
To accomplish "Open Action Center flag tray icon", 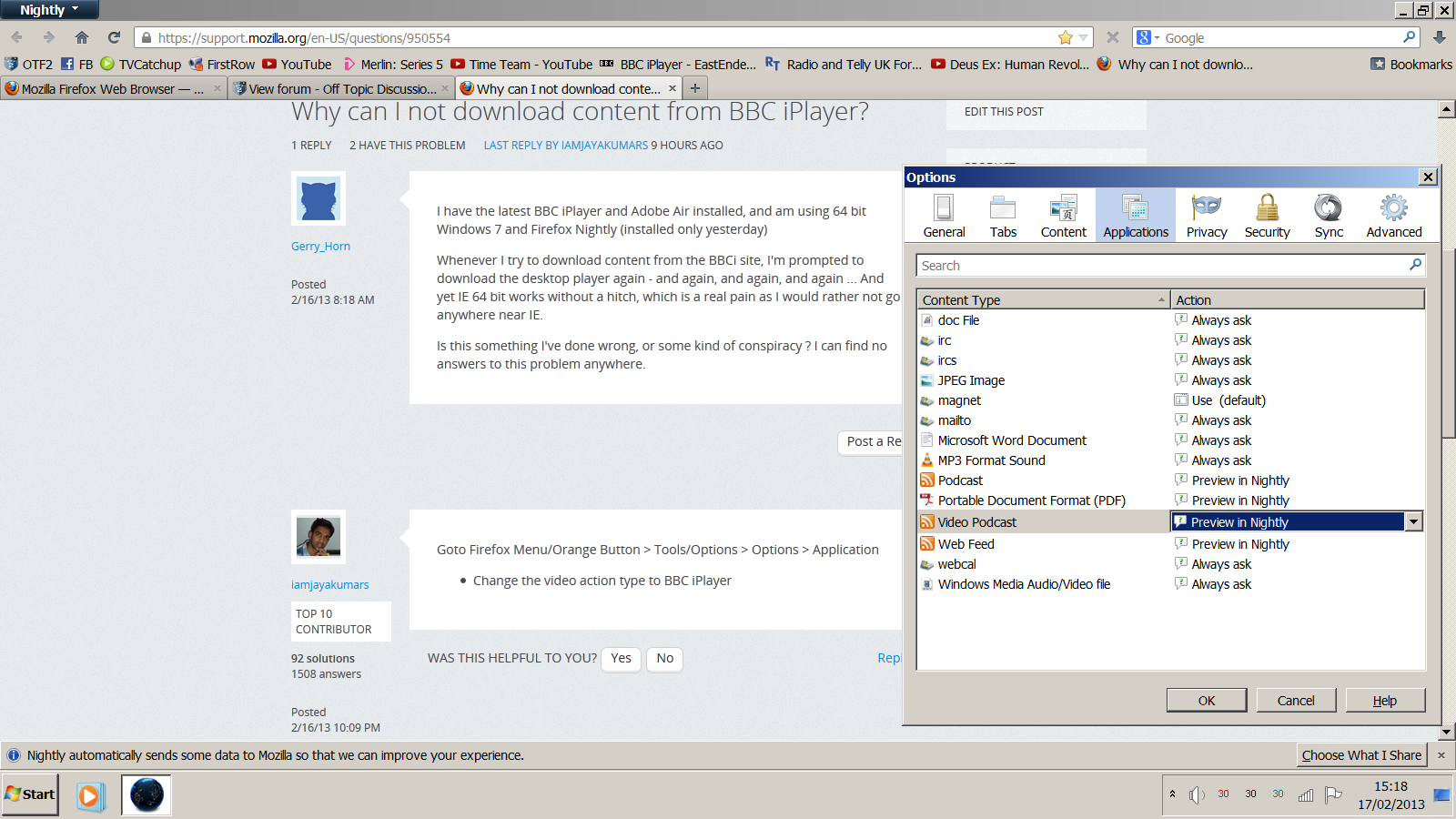I will (1333, 795).
